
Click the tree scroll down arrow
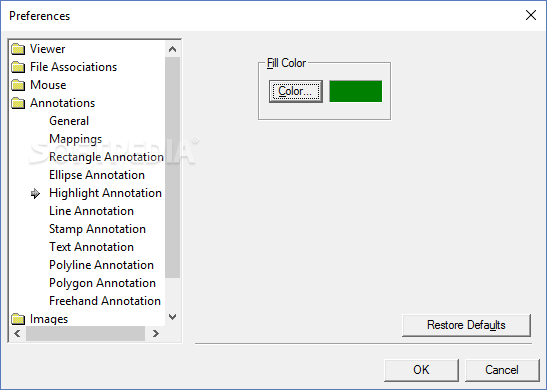[172, 317]
